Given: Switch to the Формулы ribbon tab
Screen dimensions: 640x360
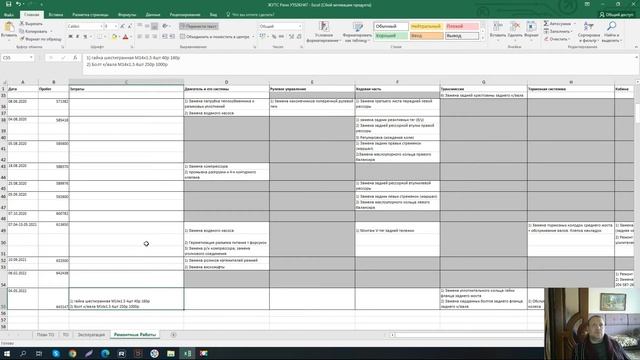Looking at the screenshot, I should 127,15.
